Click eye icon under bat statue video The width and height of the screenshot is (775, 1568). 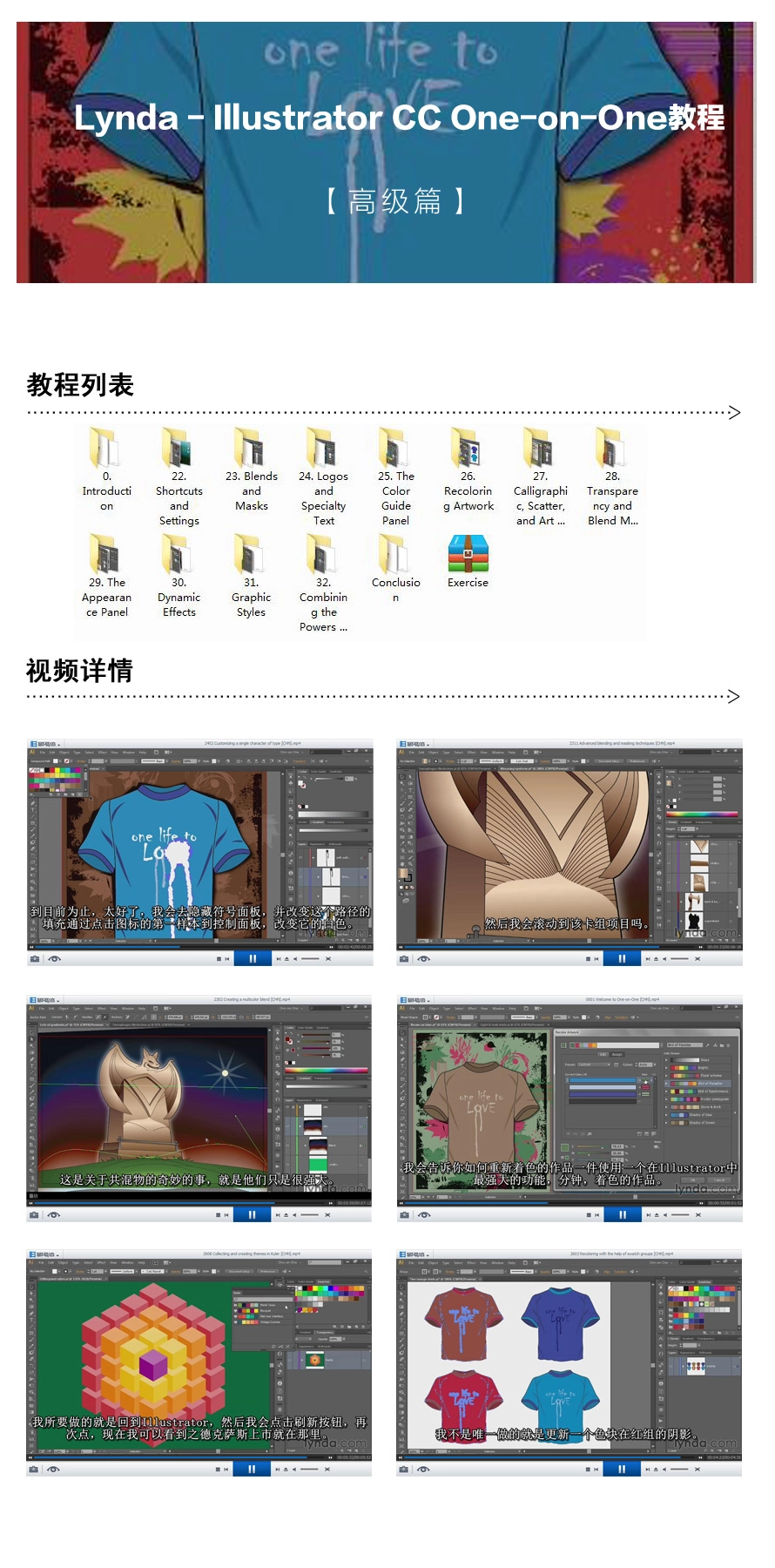click(54, 1214)
